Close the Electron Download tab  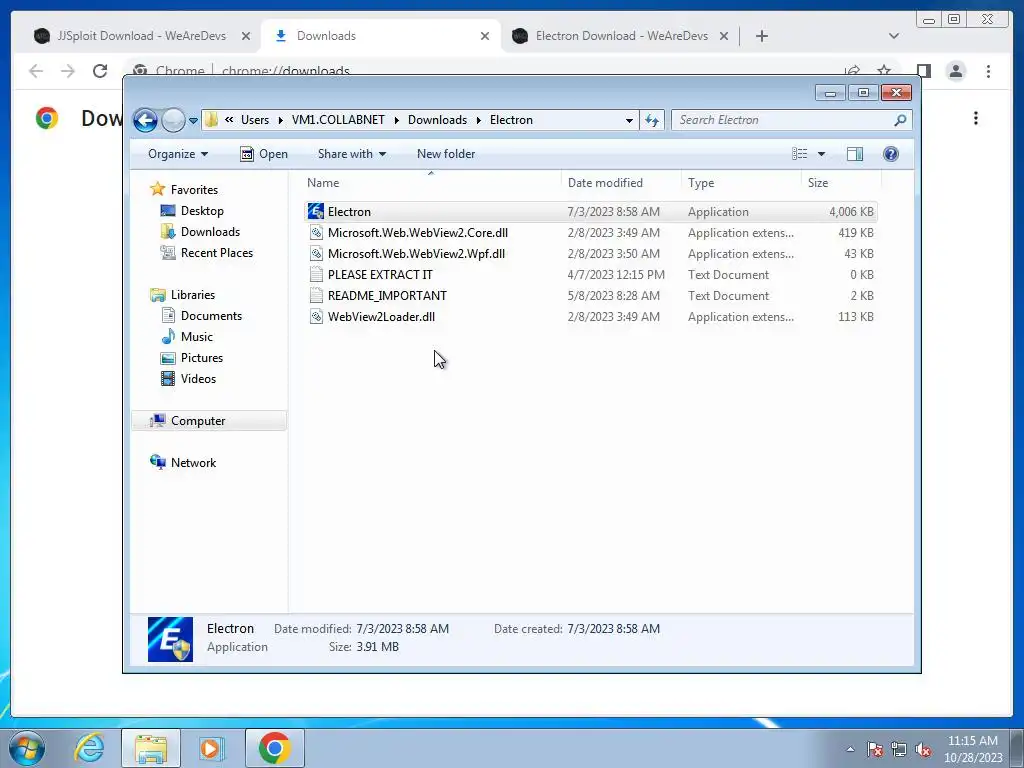click(724, 37)
